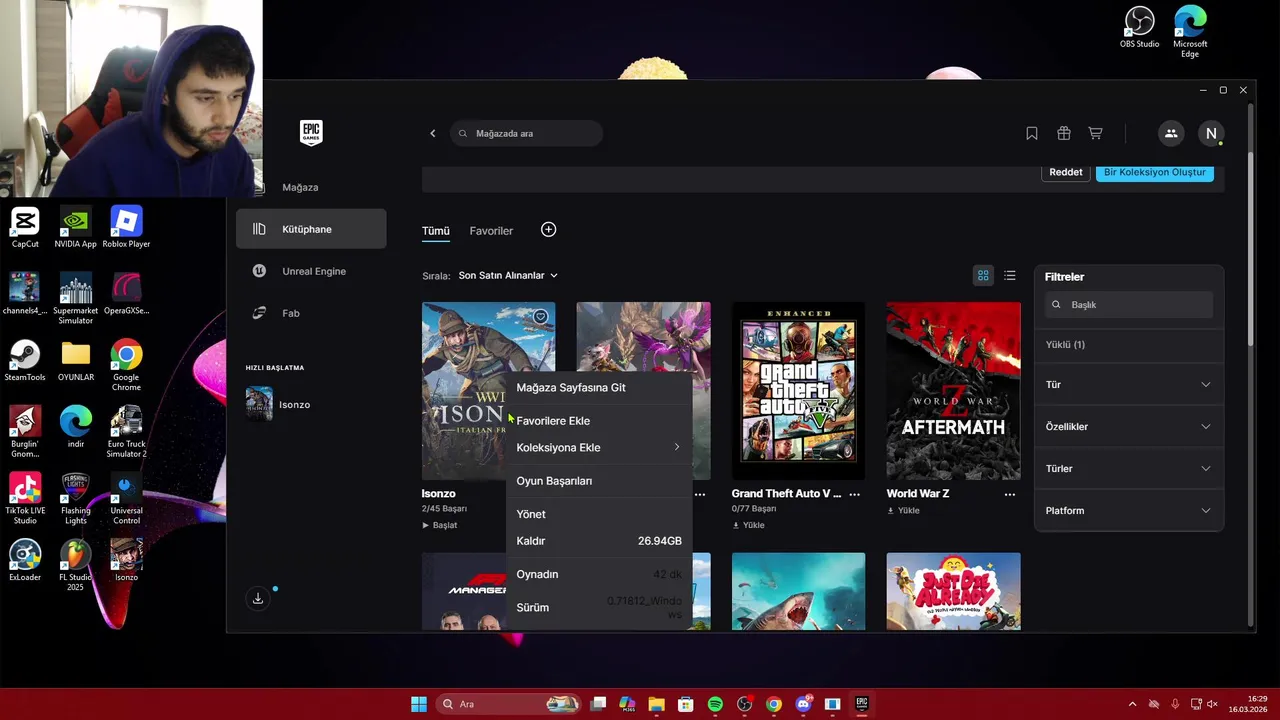This screenshot has width=1280, height=720.
Task: Switch library to grid view
Action: point(983,275)
